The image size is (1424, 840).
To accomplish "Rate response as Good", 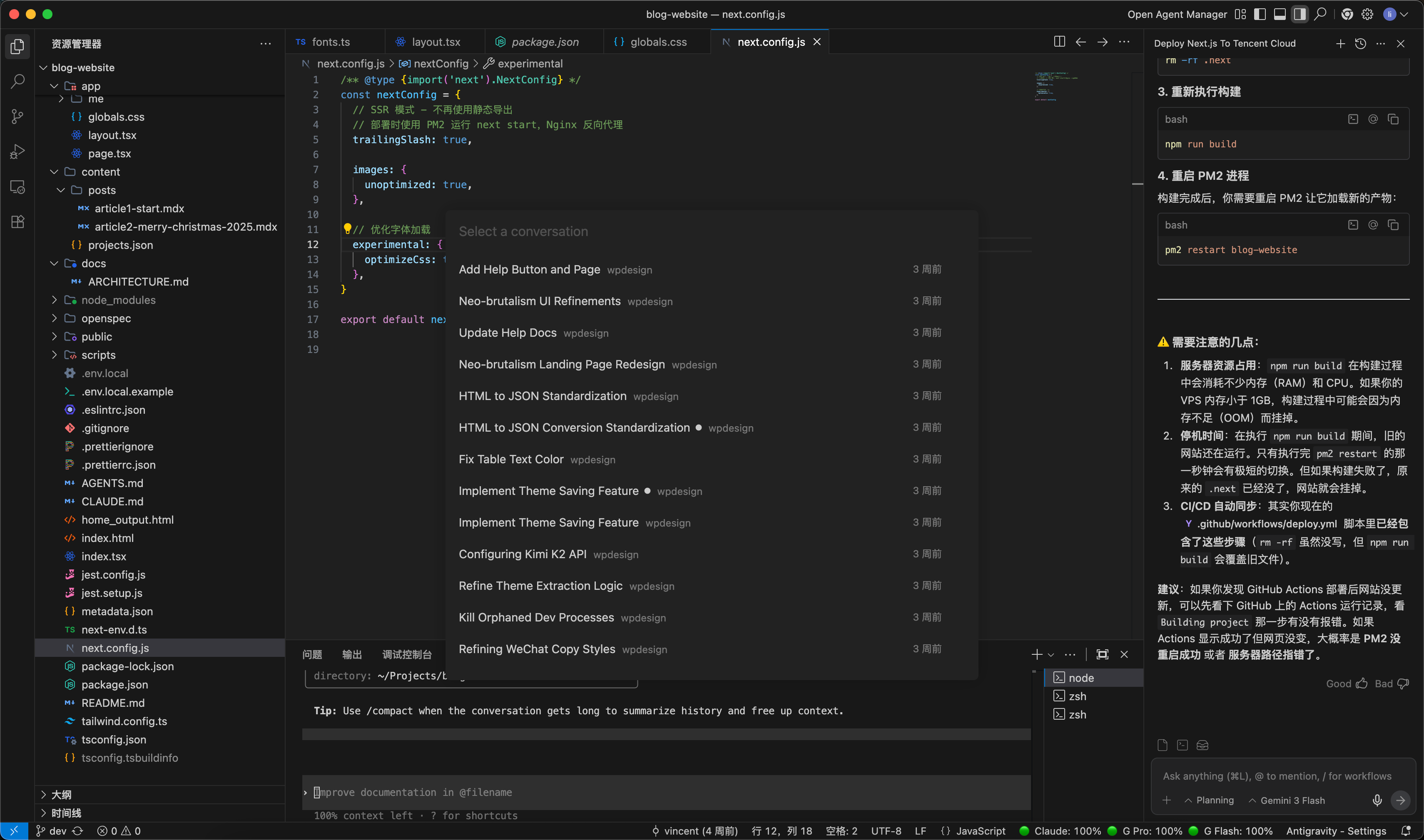I will click(1347, 684).
